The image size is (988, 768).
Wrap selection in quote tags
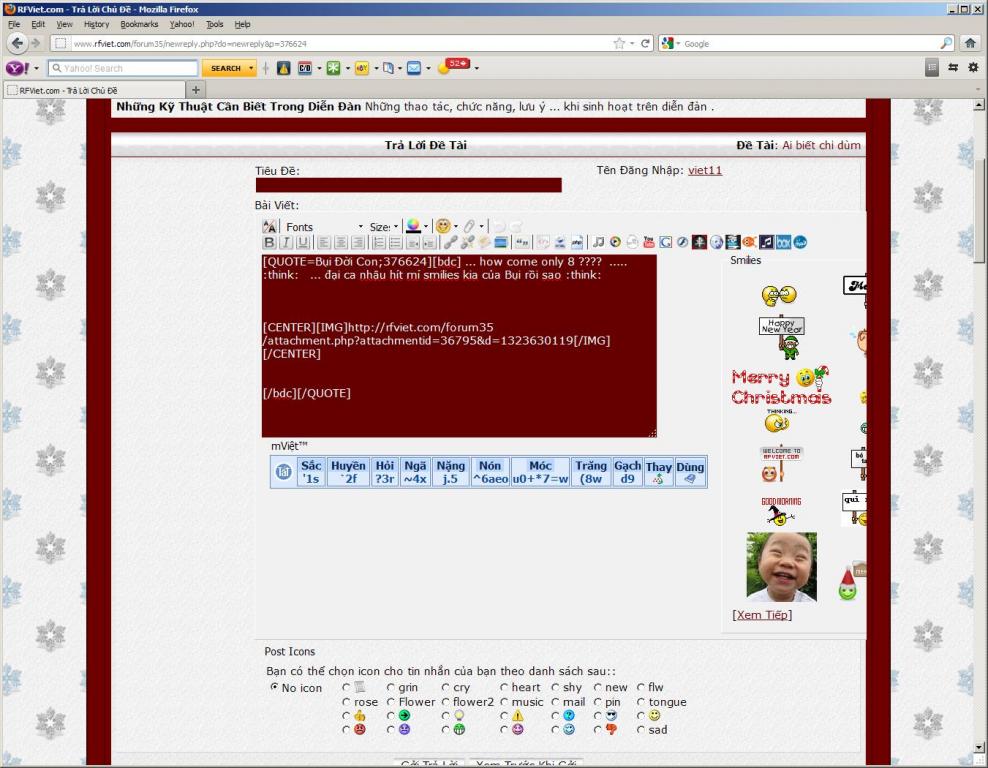tap(522, 242)
